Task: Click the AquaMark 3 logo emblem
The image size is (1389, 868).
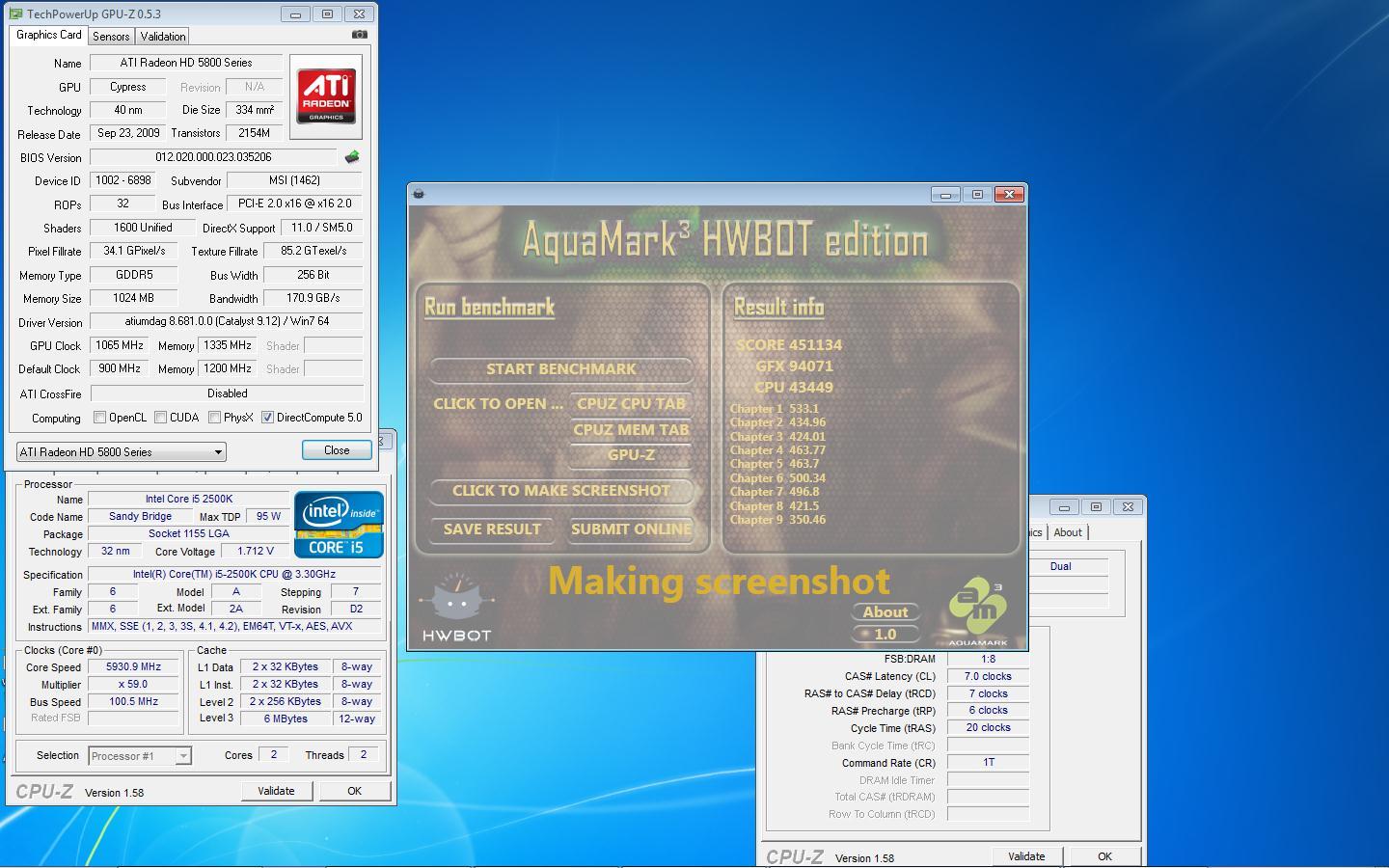Action: 977,611
